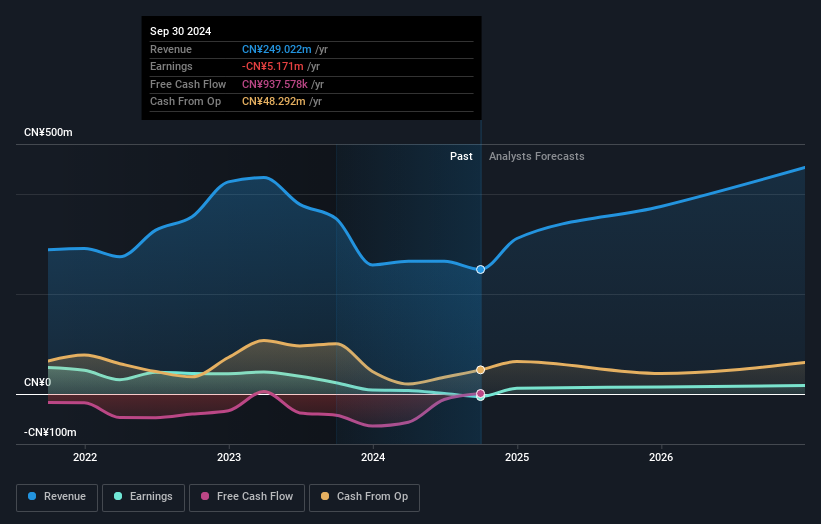The image size is (821, 524).
Task: Click the blue Revenue legend dot
Action: coord(32,496)
